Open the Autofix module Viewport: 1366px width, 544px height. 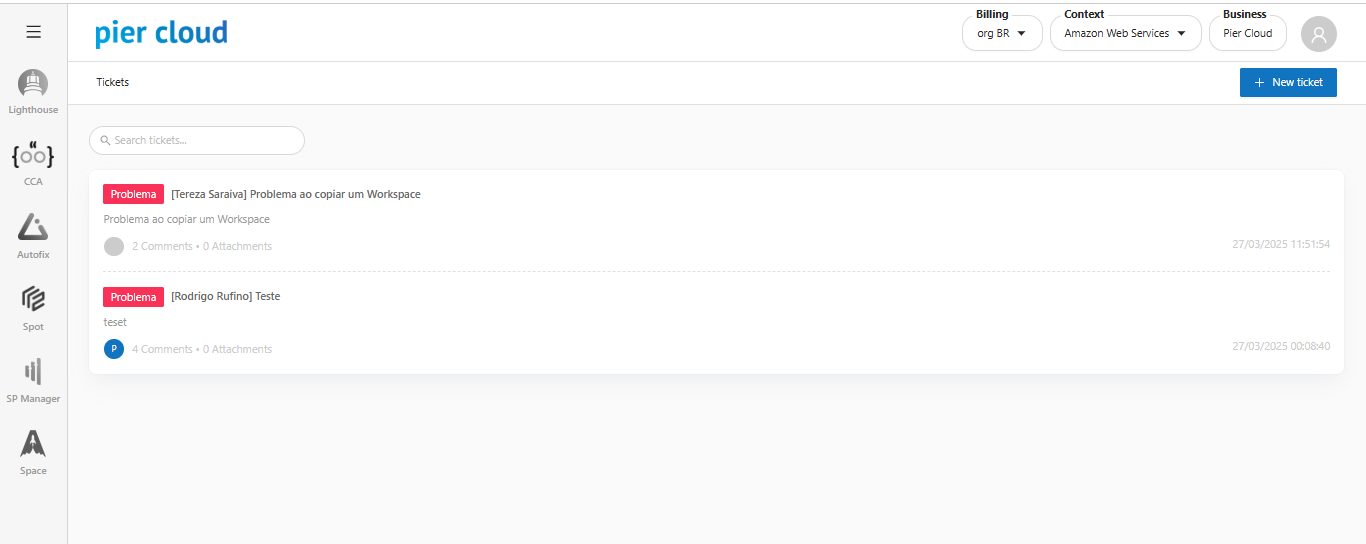(x=33, y=235)
